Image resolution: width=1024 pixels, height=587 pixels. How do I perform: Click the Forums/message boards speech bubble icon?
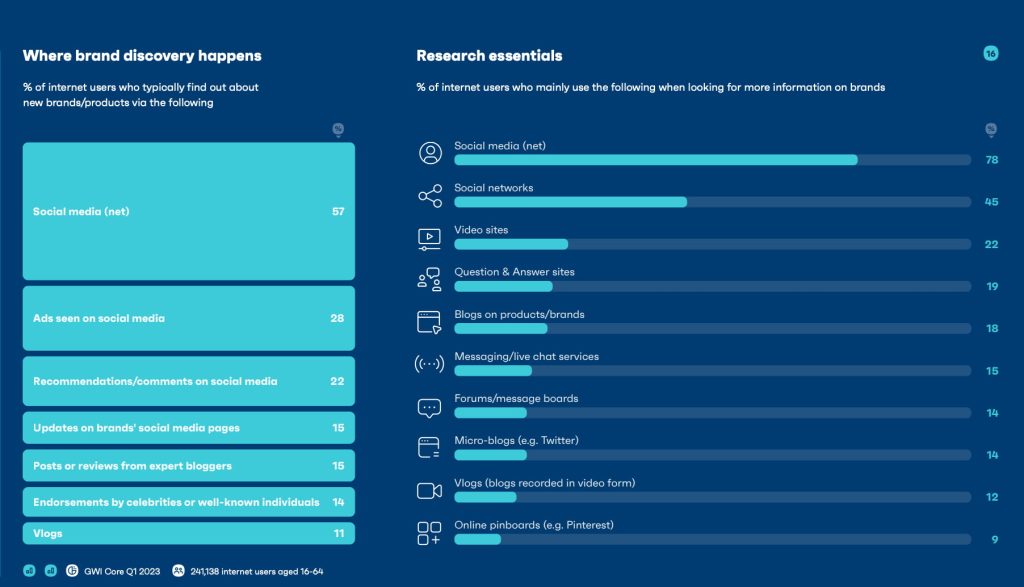(429, 408)
